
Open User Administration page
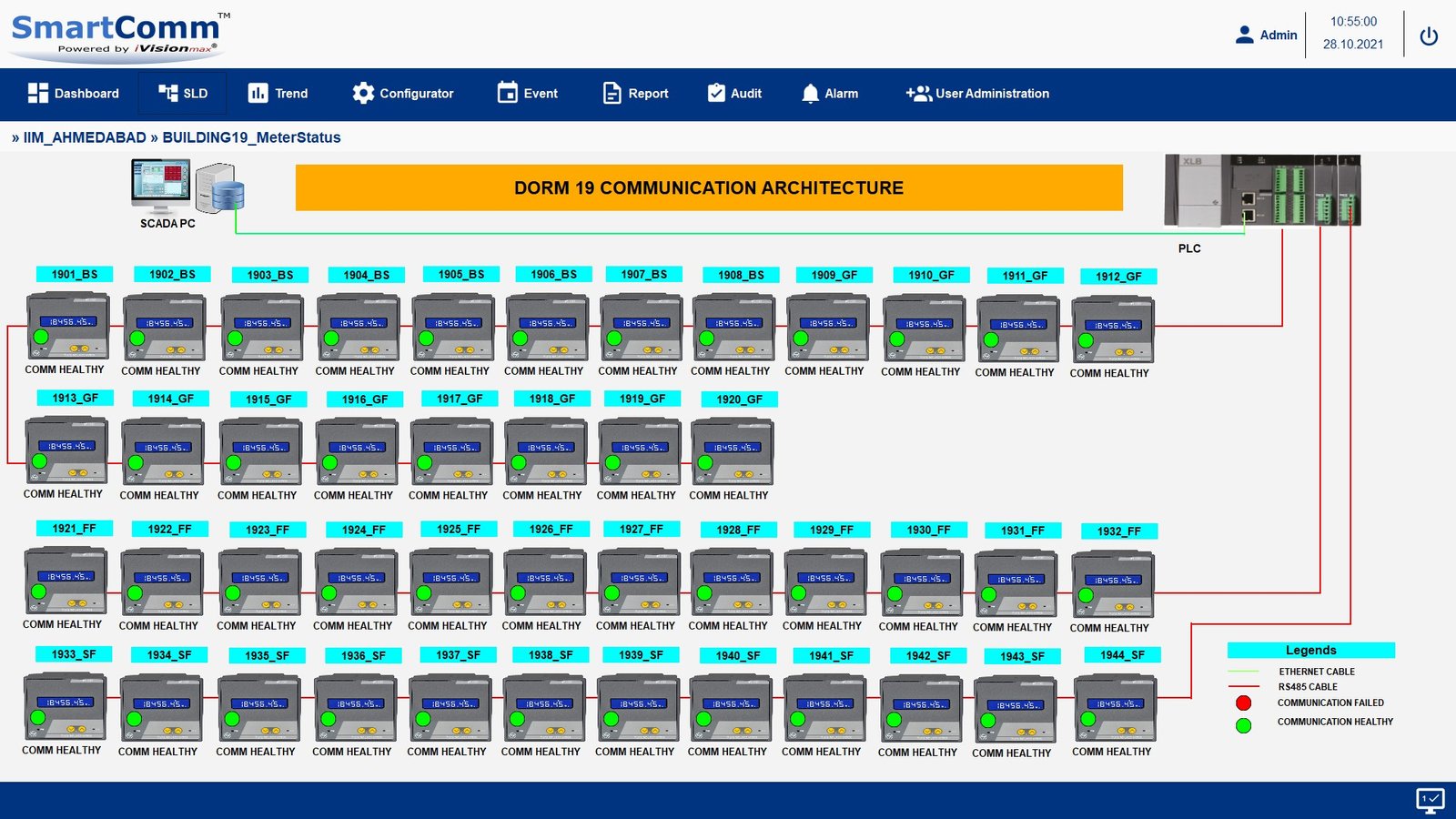pos(977,93)
